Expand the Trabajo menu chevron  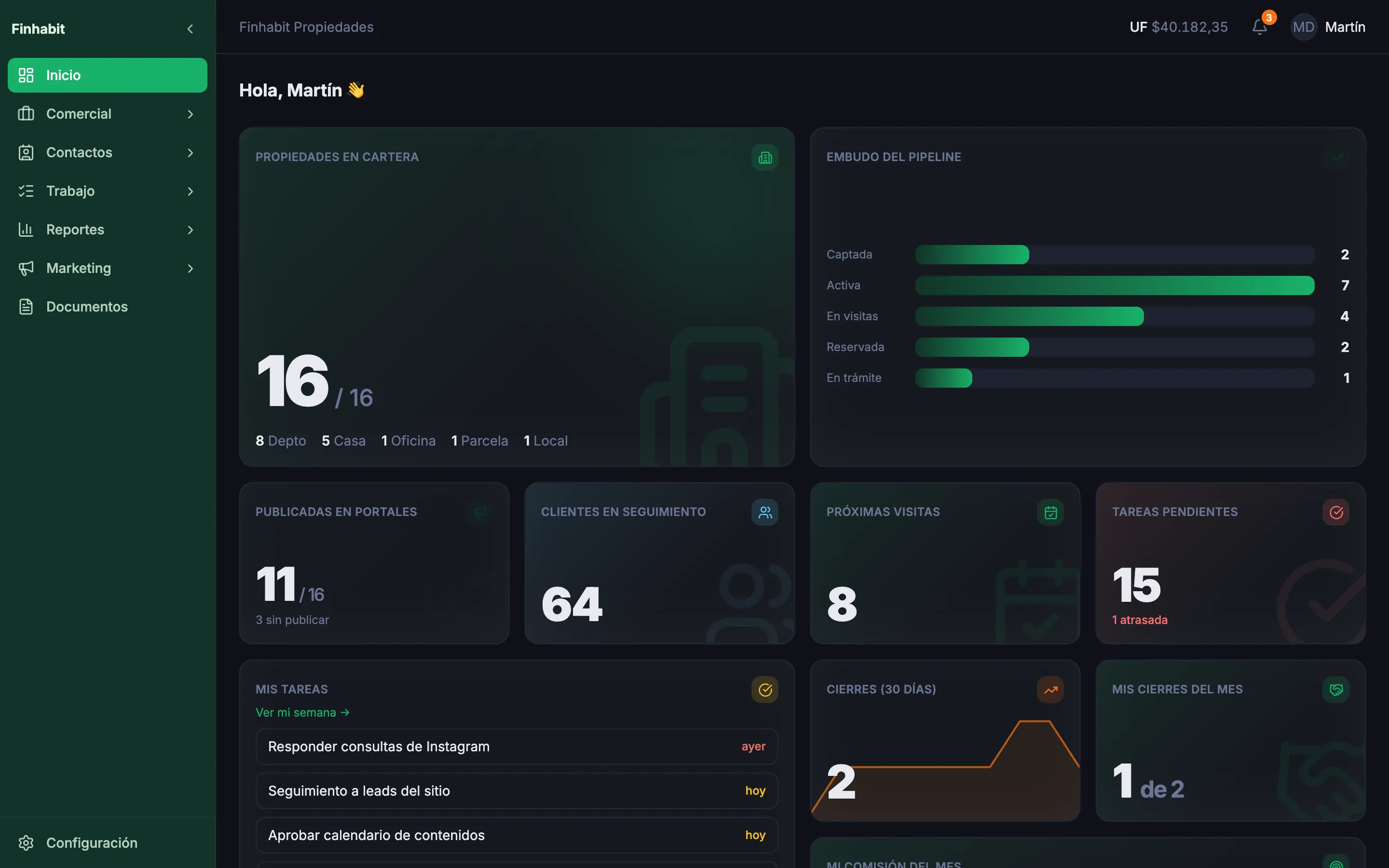point(190,191)
